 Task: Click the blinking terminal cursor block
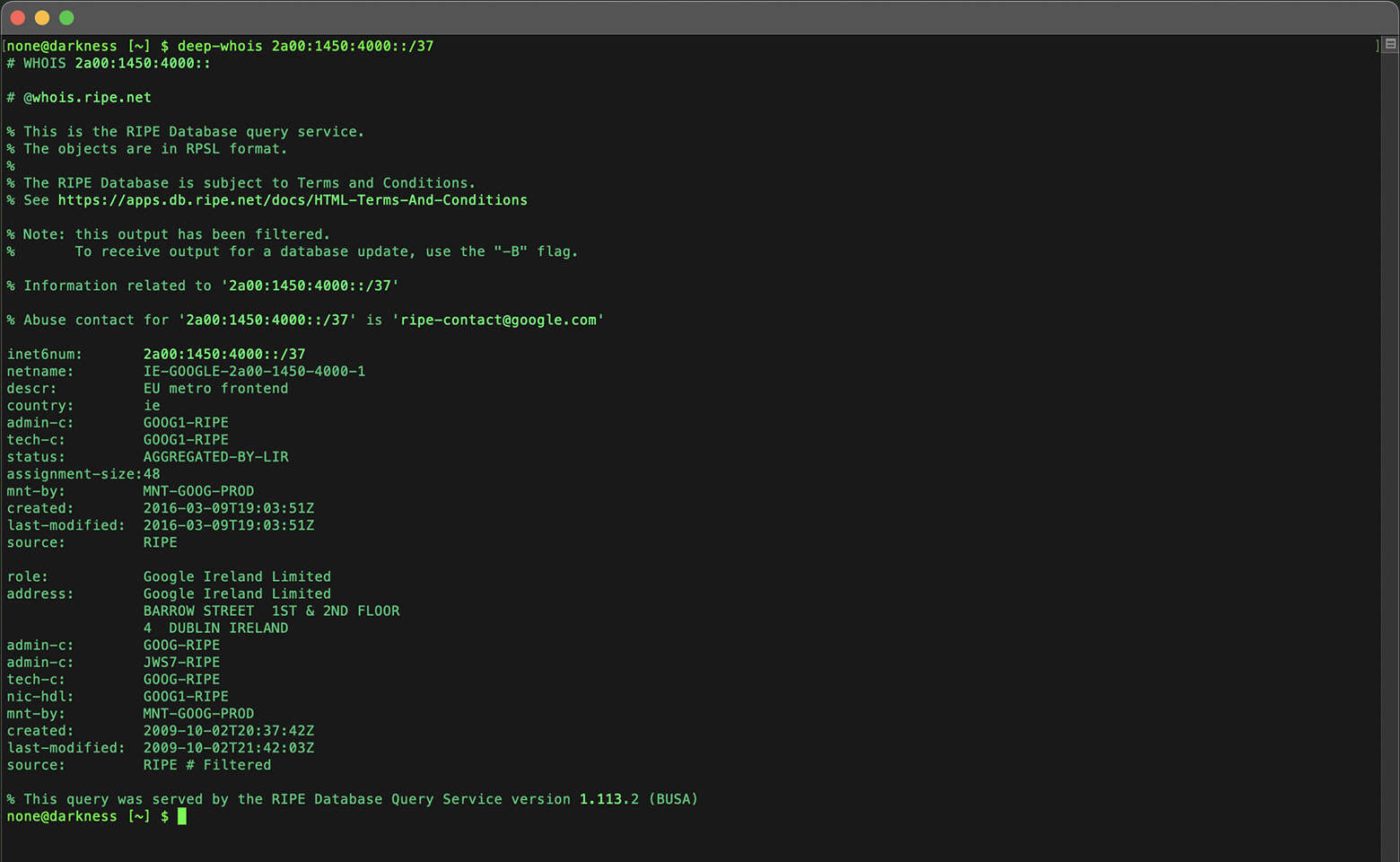click(181, 816)
